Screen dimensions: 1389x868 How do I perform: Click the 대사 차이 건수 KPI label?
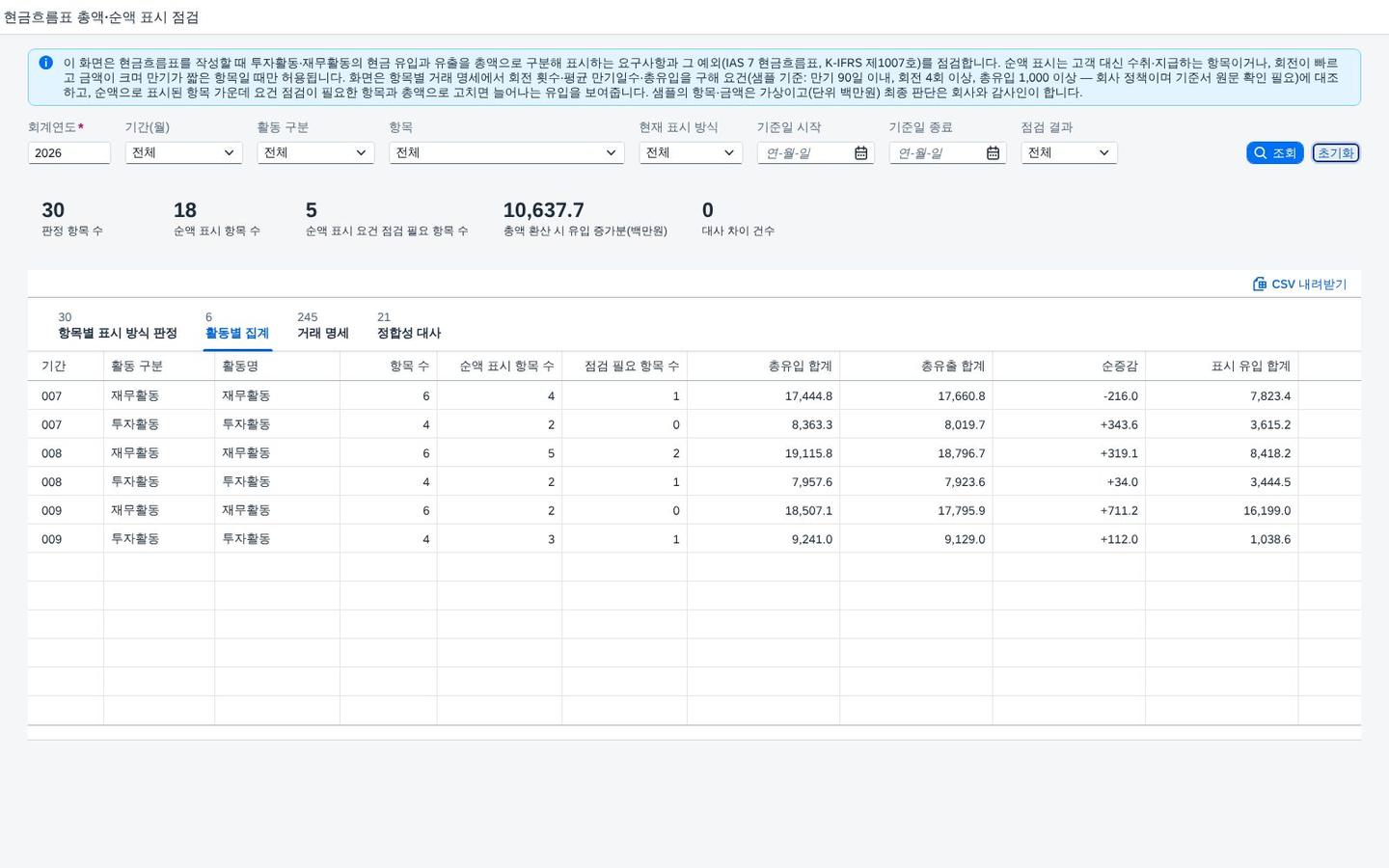click(738, 231)
